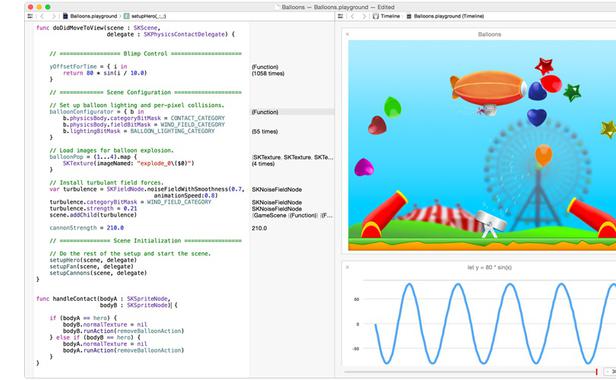Screen dimensions: 616x380
Task: Click the 'setupFan(scene, delegate)' code line
Action: point(93,266)
